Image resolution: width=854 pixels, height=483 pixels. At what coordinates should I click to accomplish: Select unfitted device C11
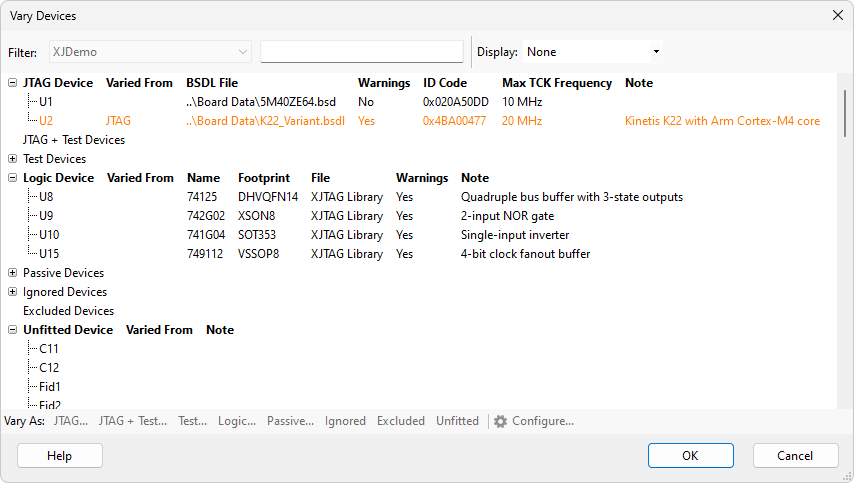tap(49, 349)
